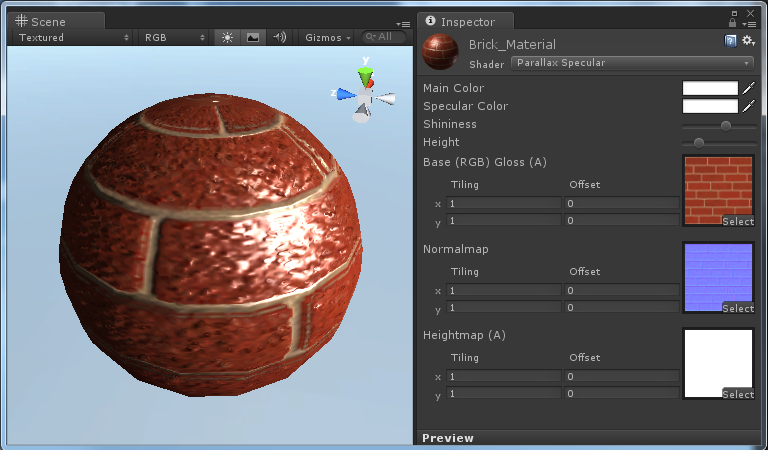Click the Height slider handle

pyautogui.click(x=699, y=143)
